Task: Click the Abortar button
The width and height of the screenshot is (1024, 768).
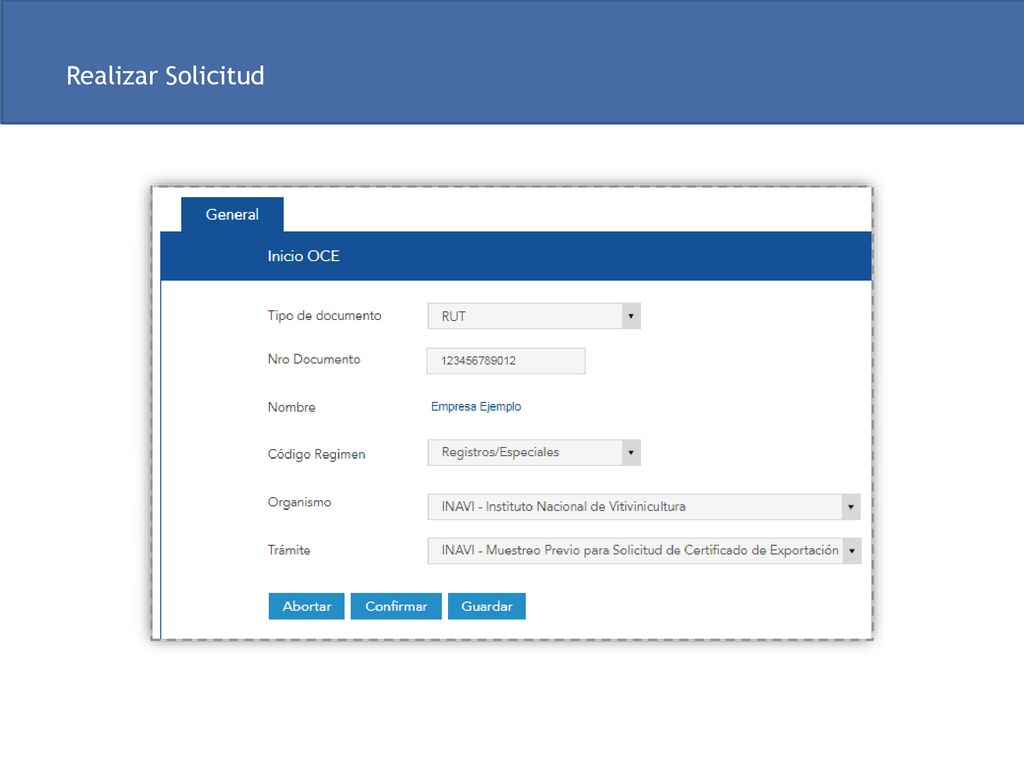Action: pos(306,606)
